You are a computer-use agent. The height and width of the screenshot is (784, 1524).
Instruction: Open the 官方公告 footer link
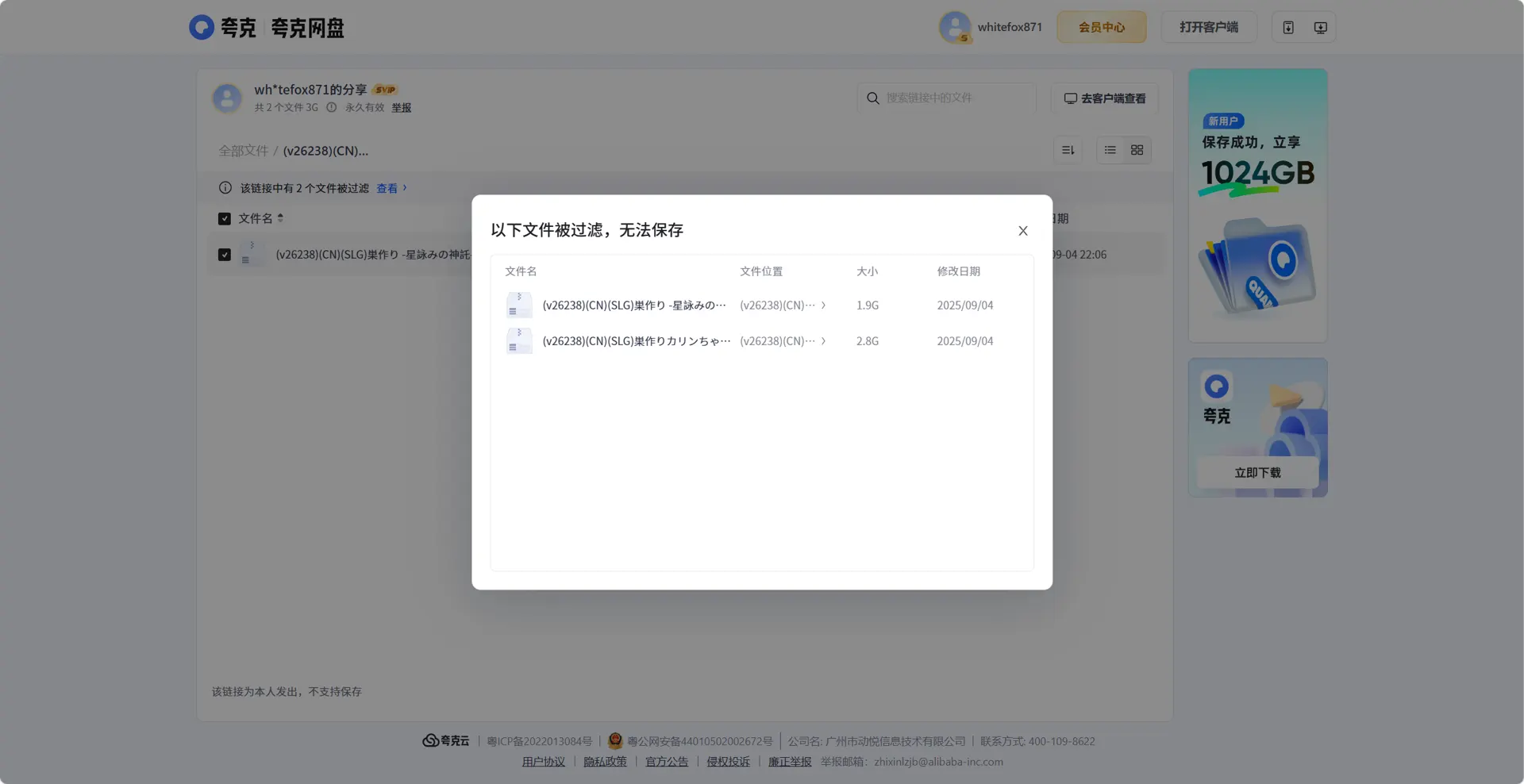[667, 762]
